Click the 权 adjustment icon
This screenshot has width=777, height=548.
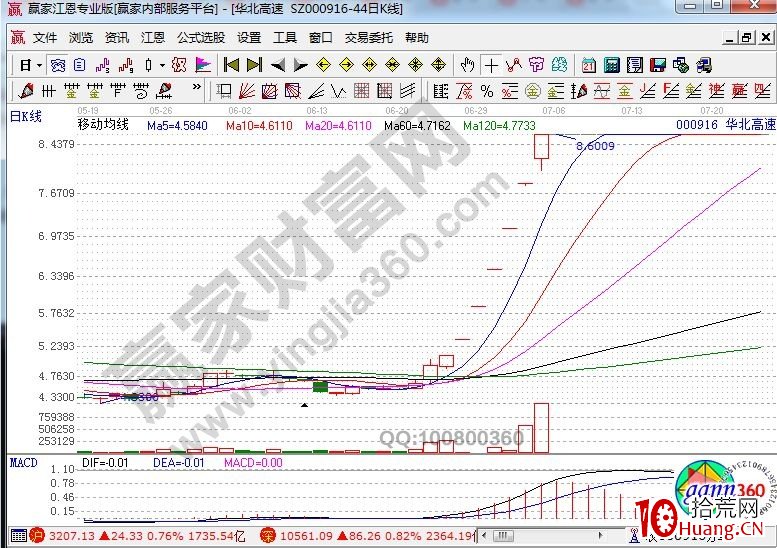click(x=179, y=65)
